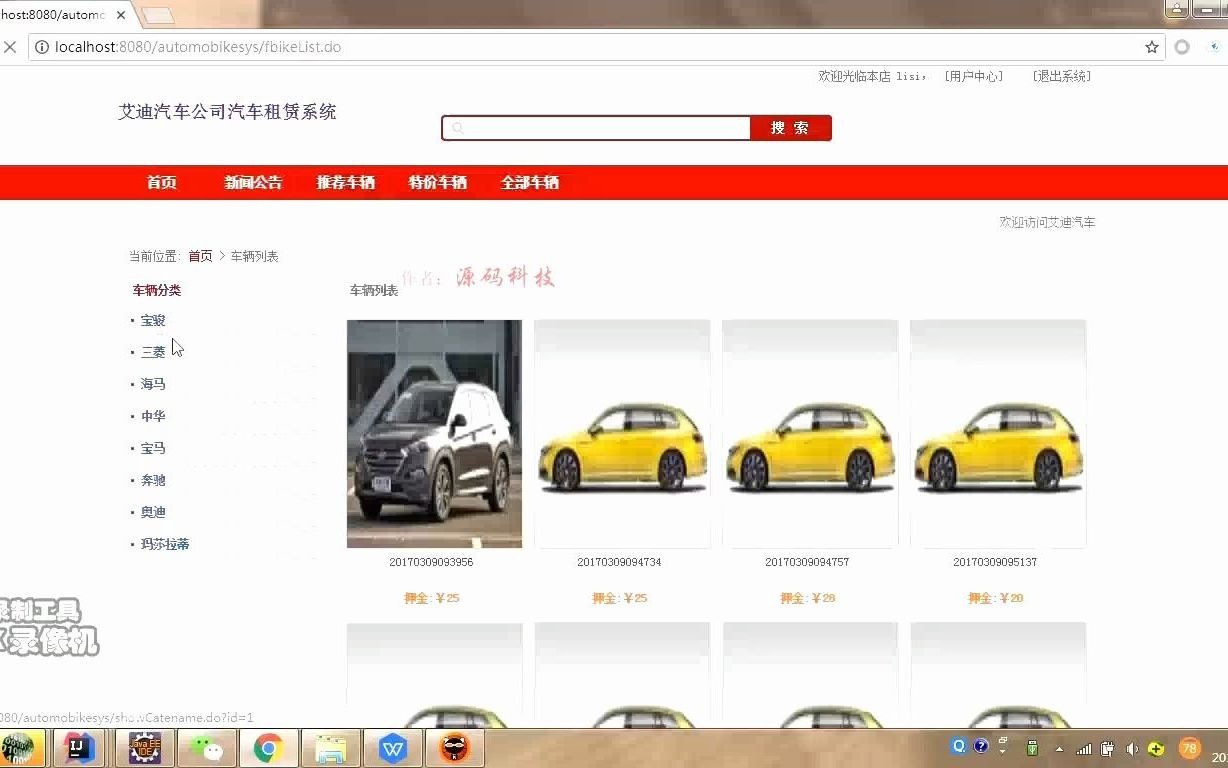
Task: Launch the Java EE IDE taskbar icon
Action: click(x=143, y=747)
